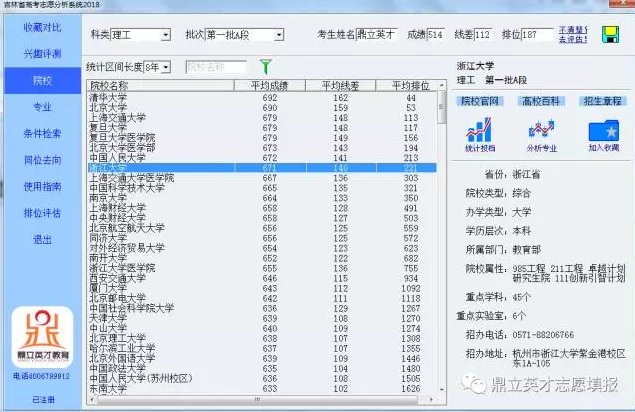The width and height of the screenshot is (635, 412).
Task: Click the 院校官网 button
Action: (x=480, y=101)
